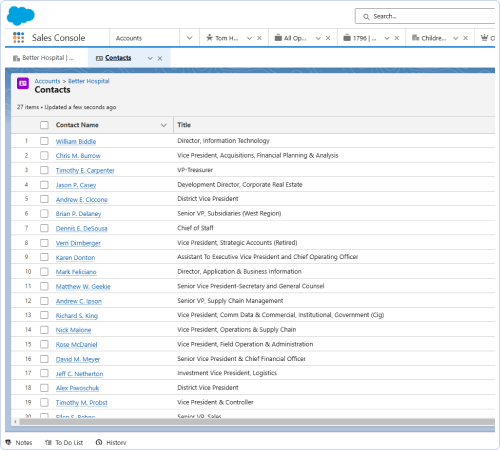This screenshot has width=500, height=450.
Task: Tick the David M. Meyer checkbox
Action: click(x=44, y=359)
